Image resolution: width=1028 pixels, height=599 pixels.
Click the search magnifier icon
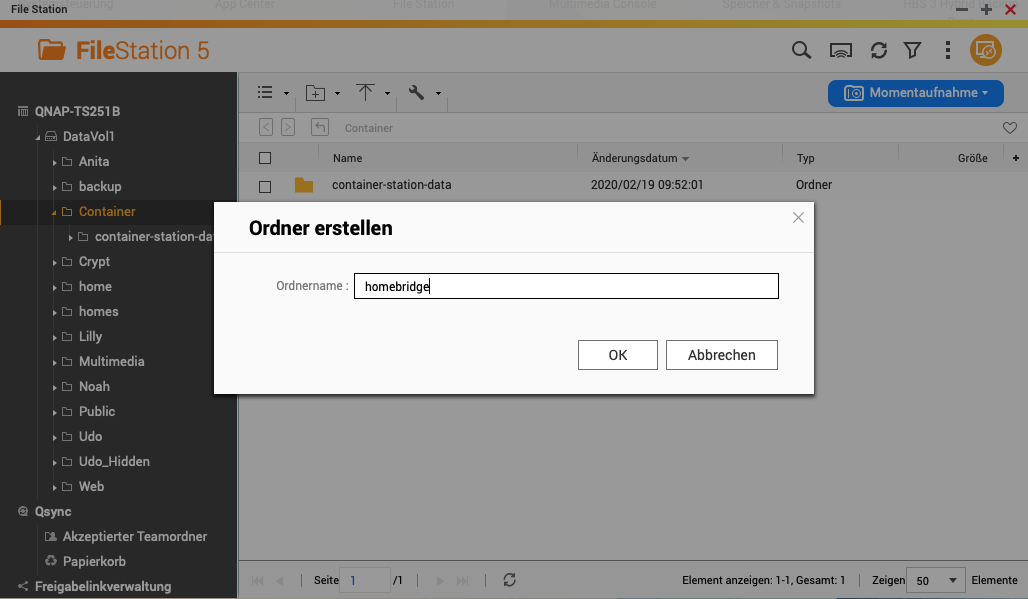801,50
